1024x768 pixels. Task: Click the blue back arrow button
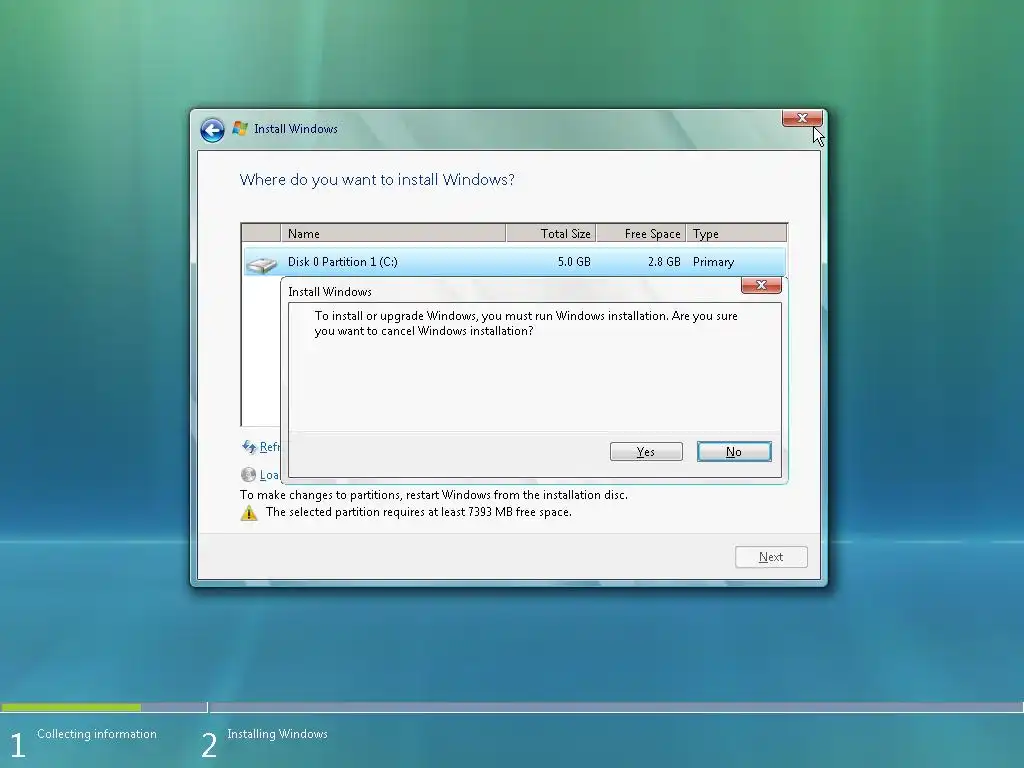pos(212,130)
